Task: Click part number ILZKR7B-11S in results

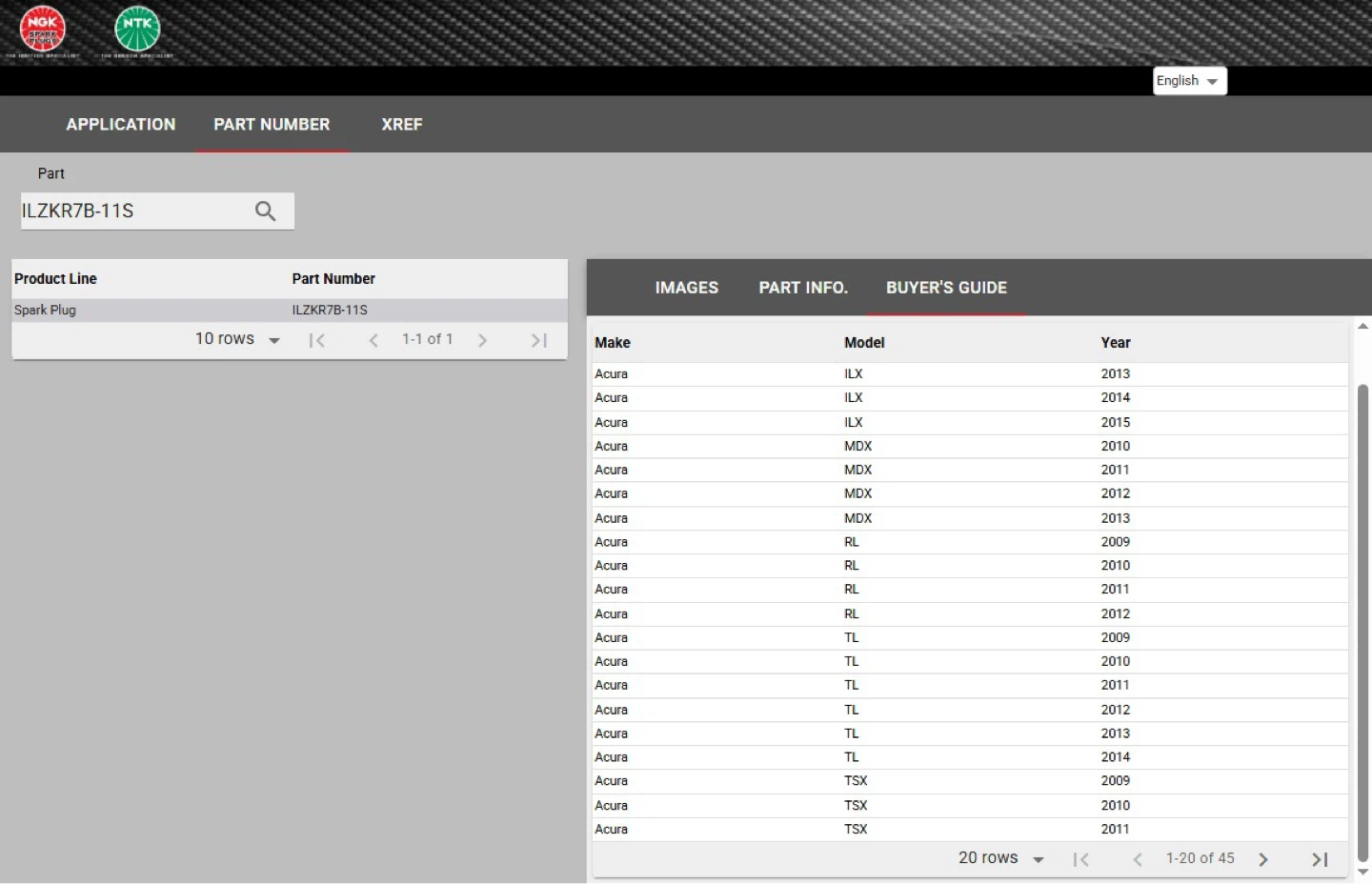Action: (330, 311)
